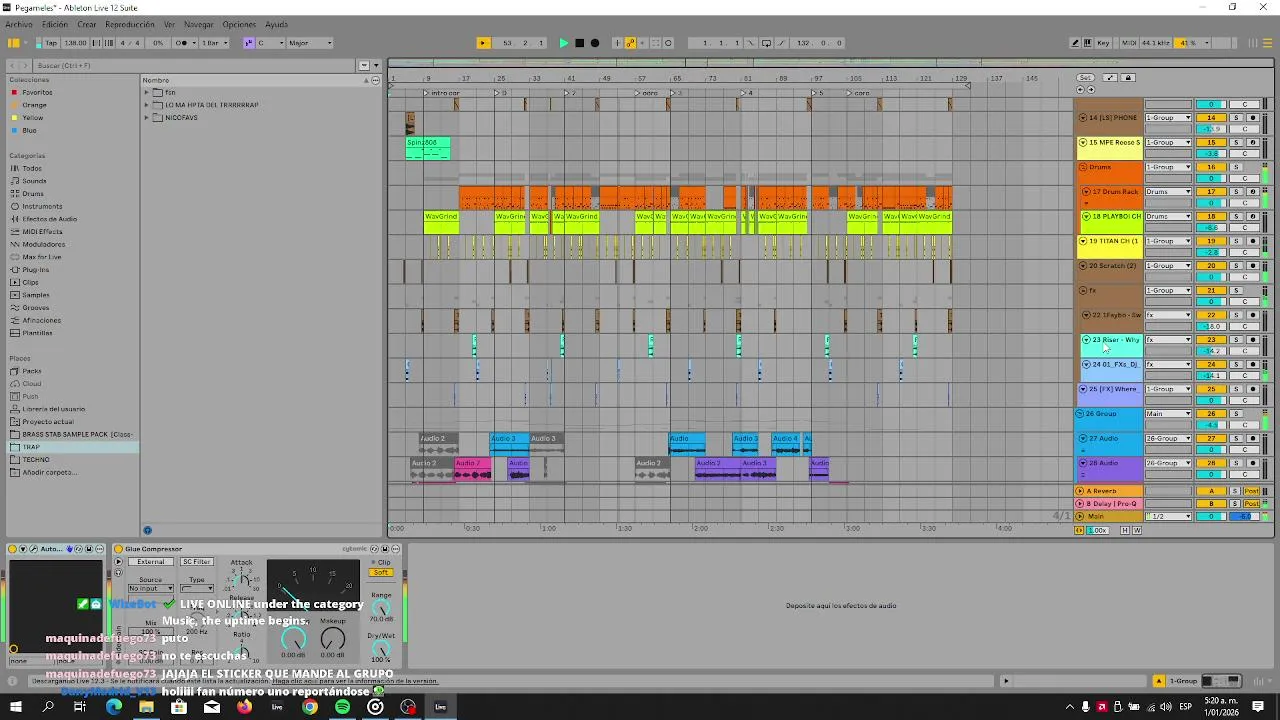Click the H height optimize button

point(1125,530)
